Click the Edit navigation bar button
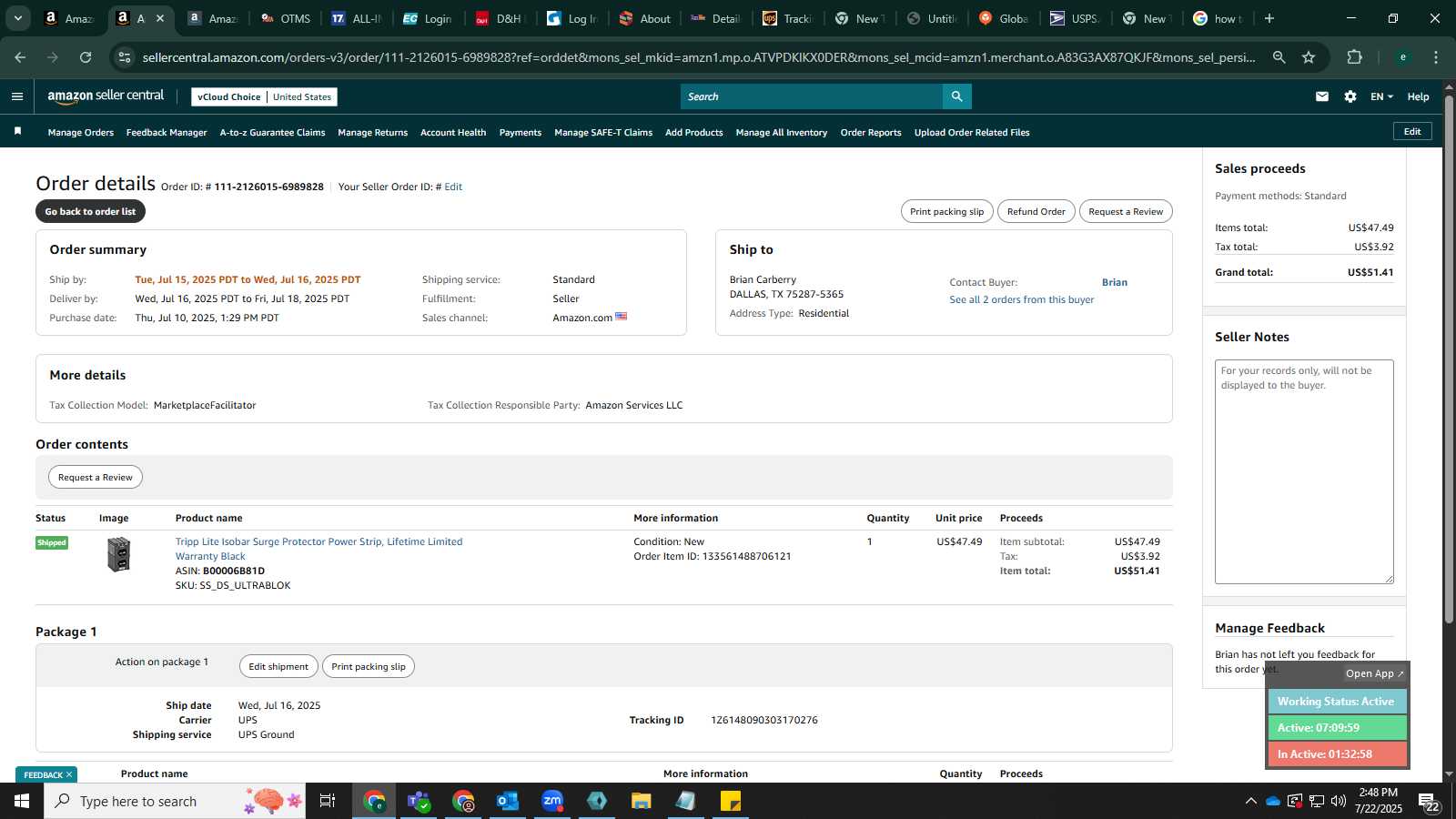 coord(1412,131)
